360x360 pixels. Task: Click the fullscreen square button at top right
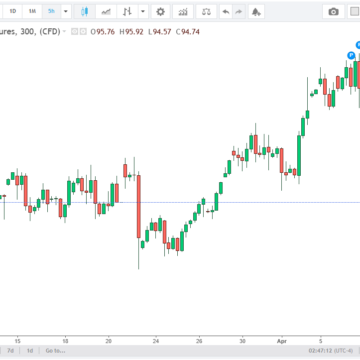(x=354, y=12)
